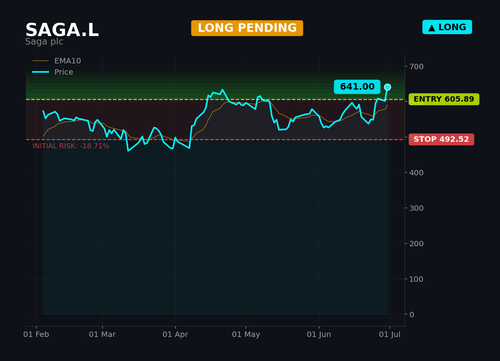Click the upward triangle in LONG badge
Screen dimensions: 500x361
tap(432, 28)
